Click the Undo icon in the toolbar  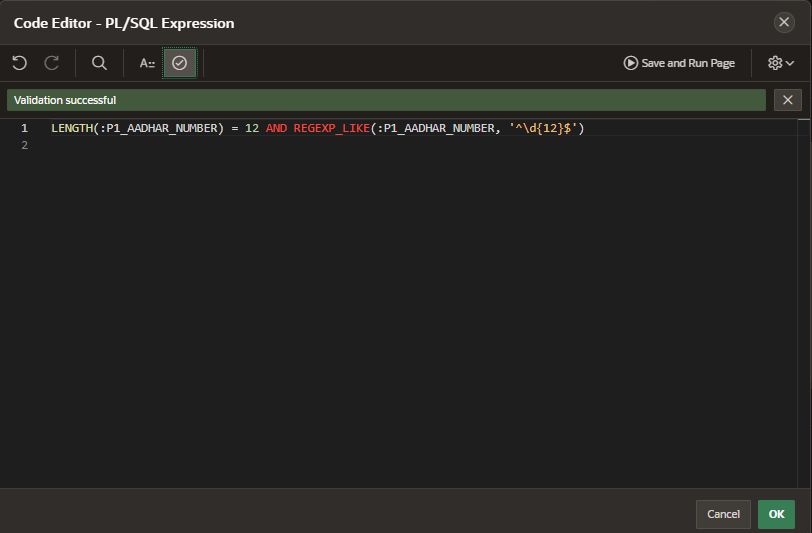pos(19,63)
